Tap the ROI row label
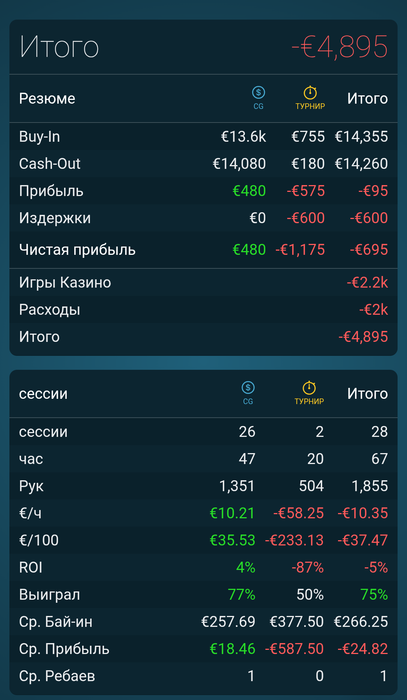The height and width of the screenshot is (700, 407). coord(31,567)
